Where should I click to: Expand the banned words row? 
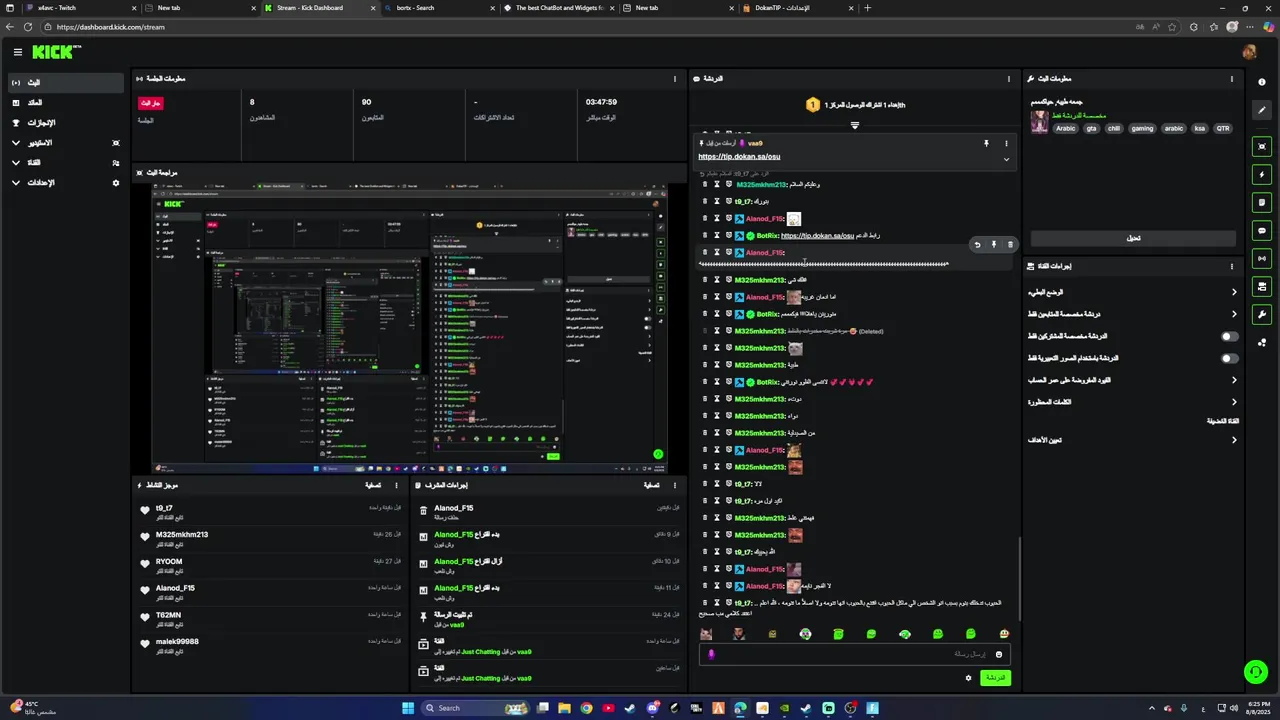click(x=1132, y=402)
